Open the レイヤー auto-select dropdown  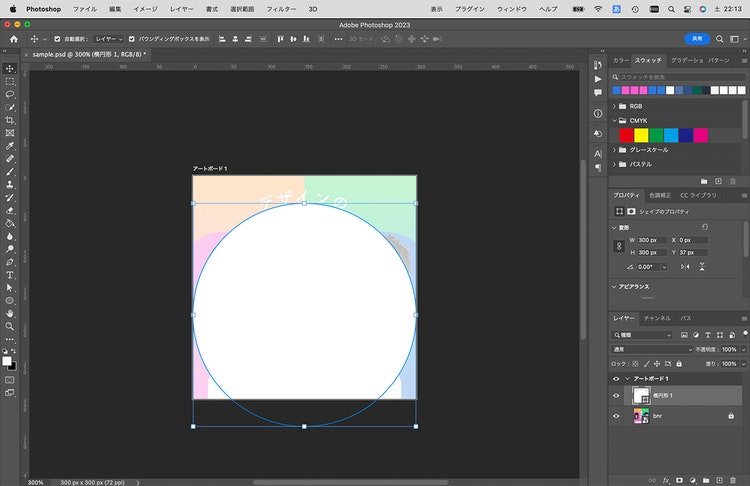click(109, 39)
